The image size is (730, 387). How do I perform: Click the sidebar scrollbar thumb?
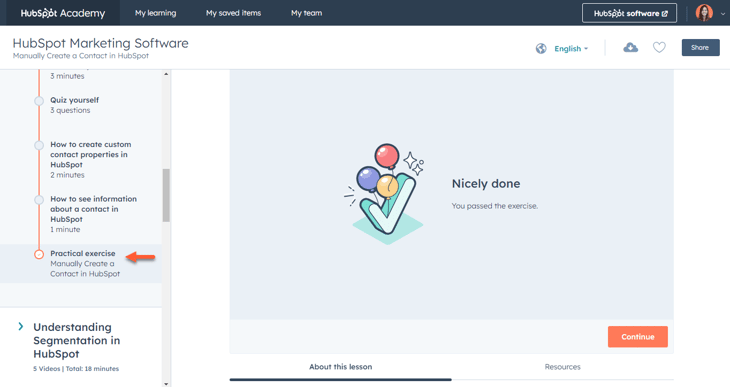tap(166, 195)
